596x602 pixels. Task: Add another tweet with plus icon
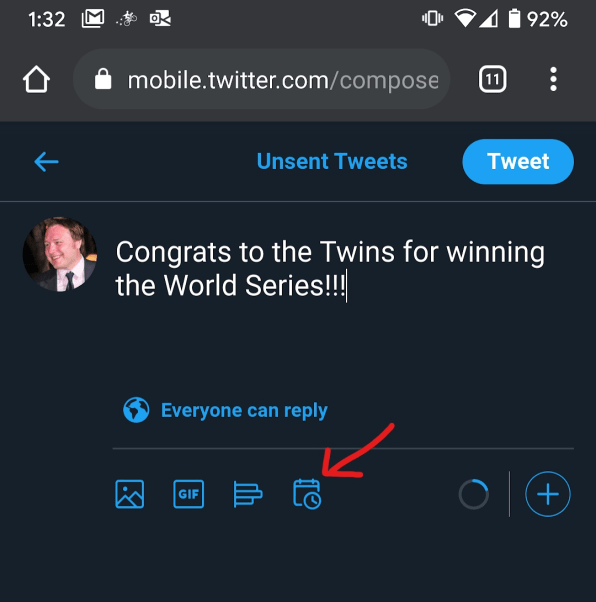click(548, 494)
